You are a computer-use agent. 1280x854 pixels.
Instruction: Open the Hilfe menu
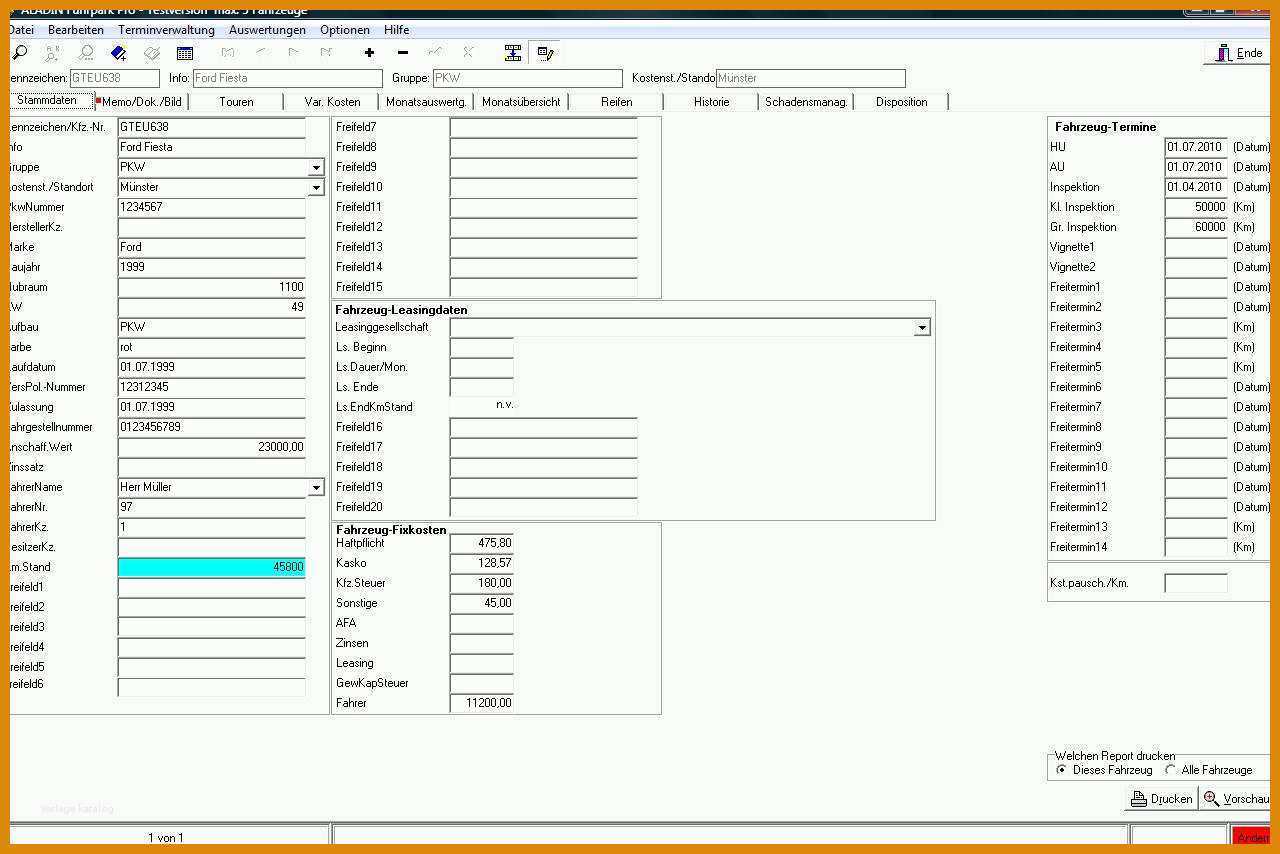click(x=396, y=30)
